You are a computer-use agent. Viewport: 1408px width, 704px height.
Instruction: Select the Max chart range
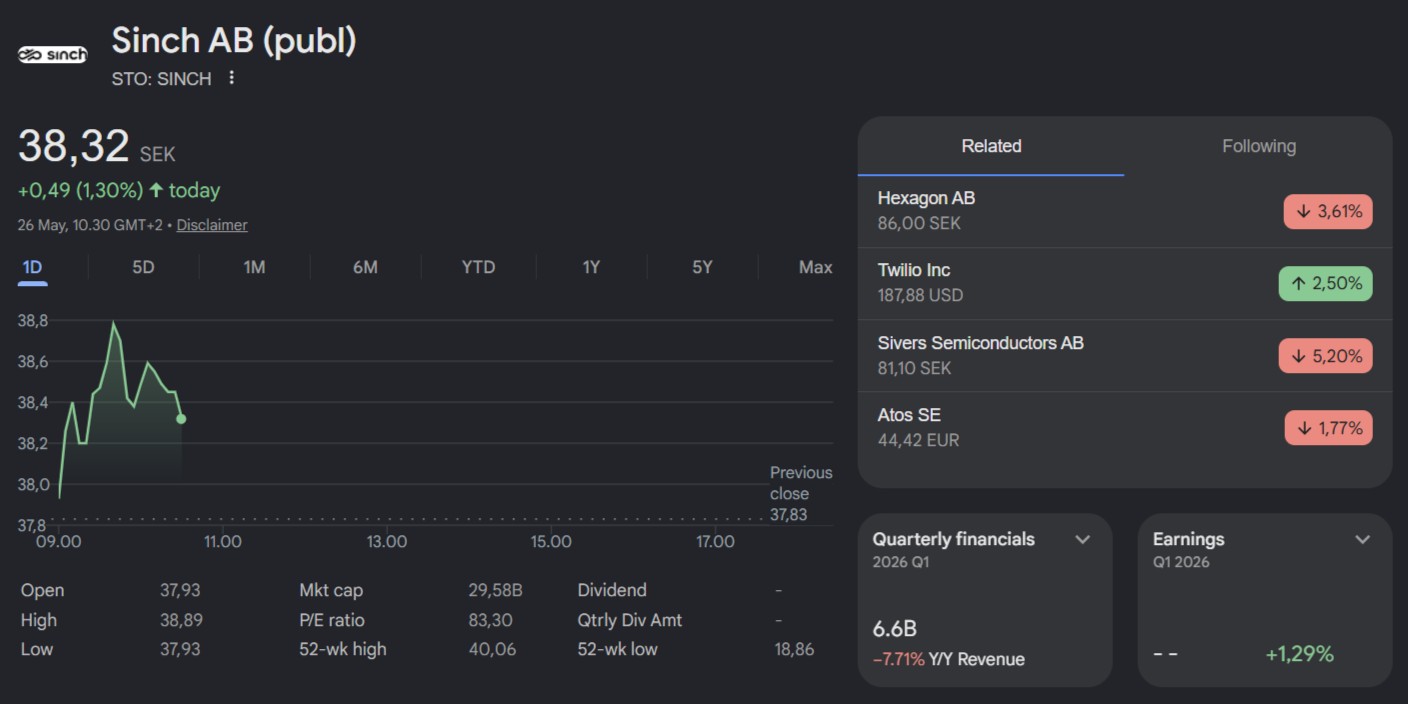coord(815,267)
